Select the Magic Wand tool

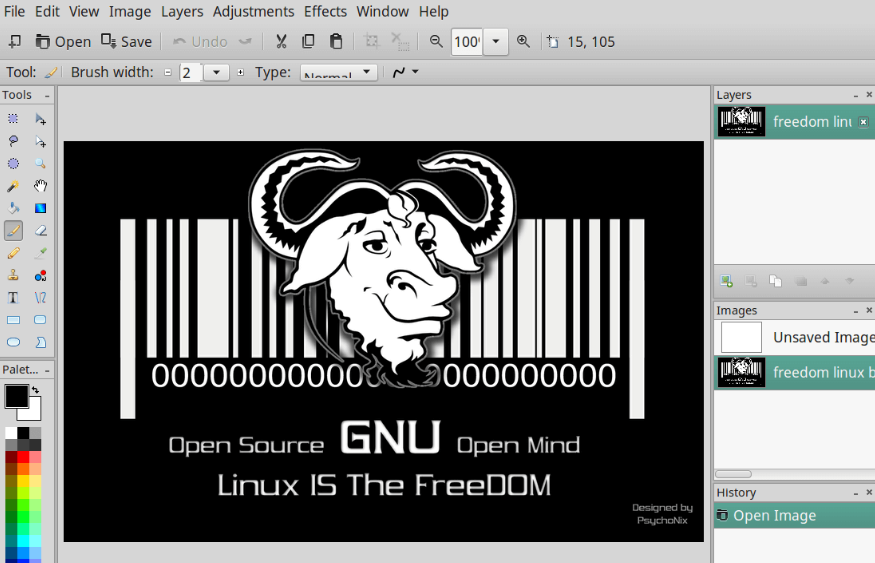pos(13,186)
